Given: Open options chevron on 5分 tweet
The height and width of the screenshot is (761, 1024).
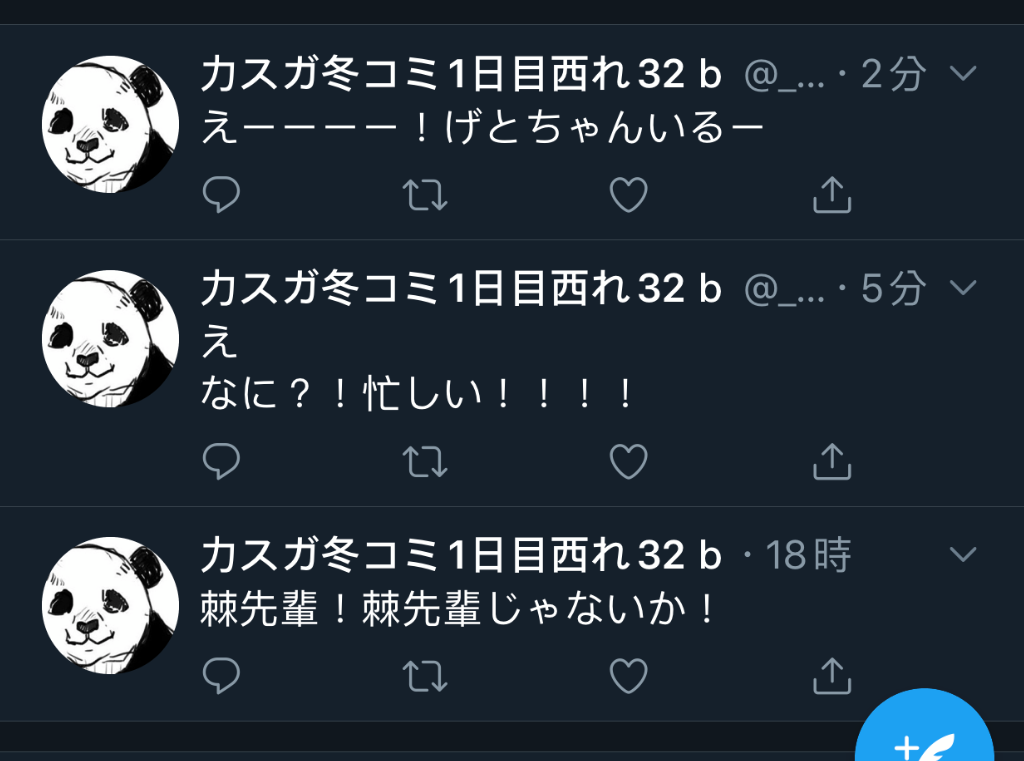Looking at the screenshot, I should pos(963,287).
